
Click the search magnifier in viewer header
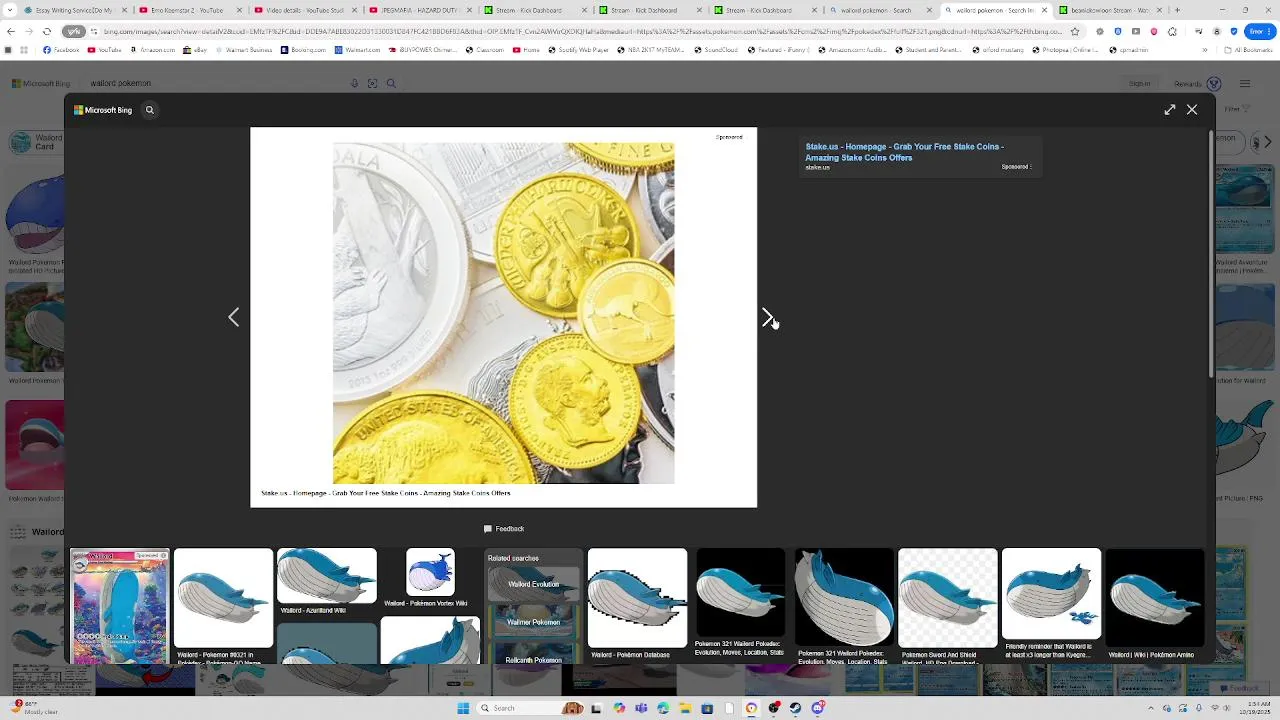coord(150,110)
